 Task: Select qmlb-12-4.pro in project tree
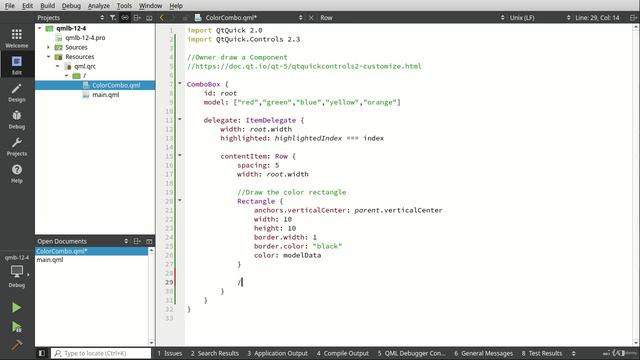click(85, 38)
